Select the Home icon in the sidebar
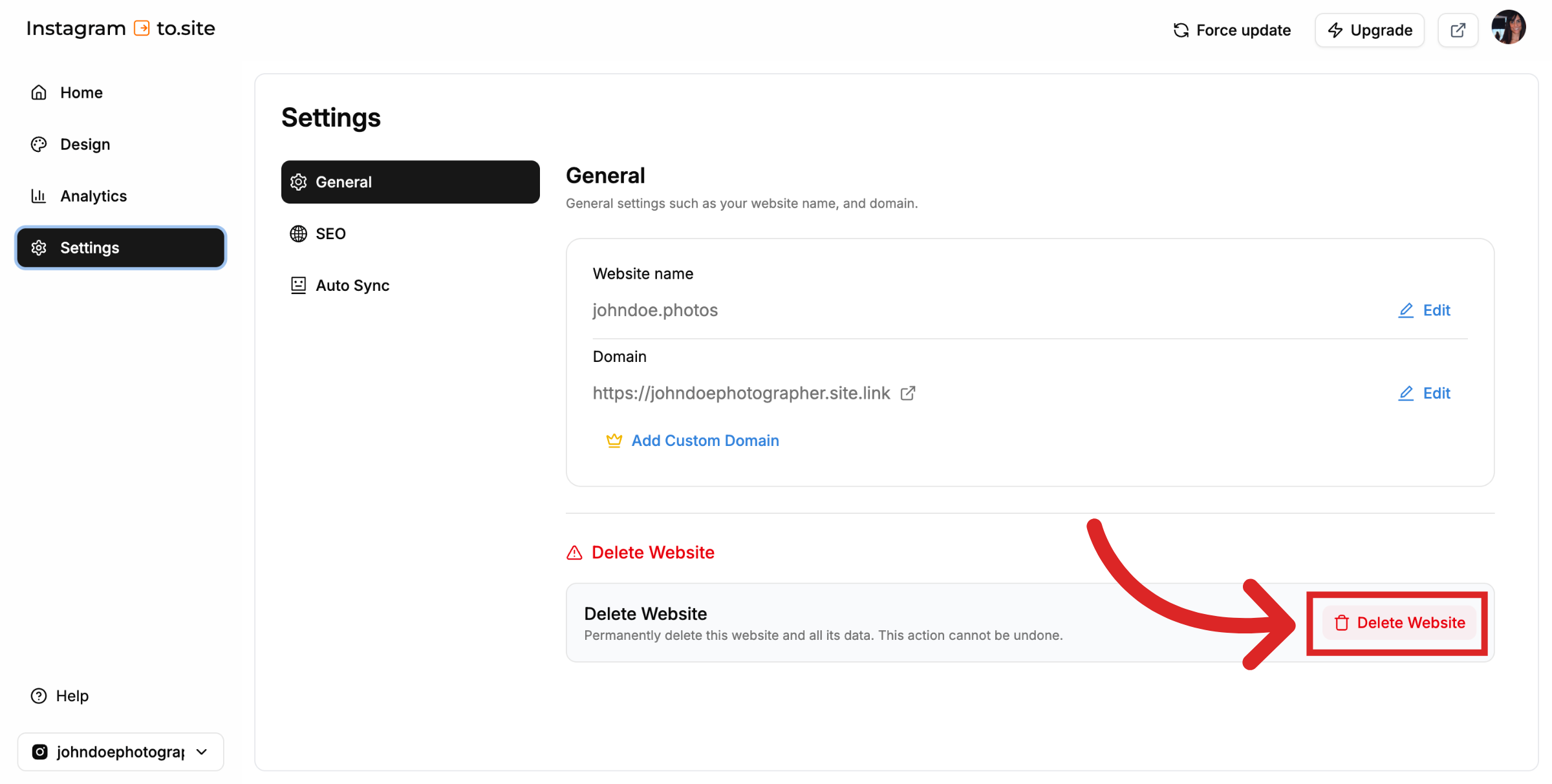Image resolution: width=1552 pixels, height=784 pixels. (39, 92)
